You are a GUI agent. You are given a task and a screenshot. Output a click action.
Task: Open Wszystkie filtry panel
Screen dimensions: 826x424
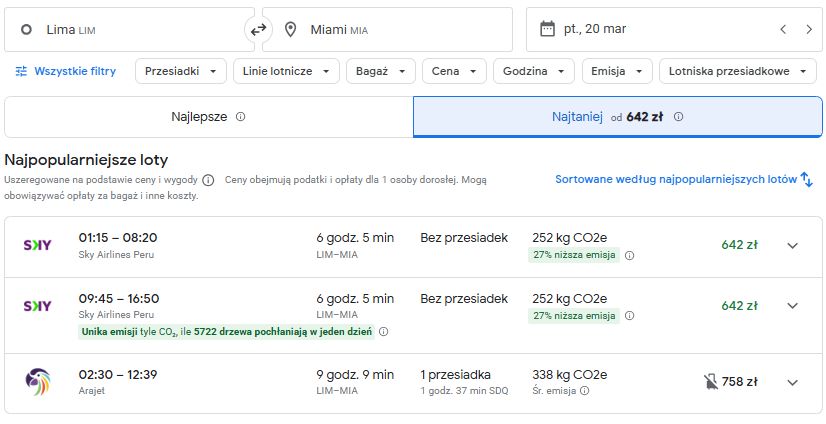click(x=66, y=71)
